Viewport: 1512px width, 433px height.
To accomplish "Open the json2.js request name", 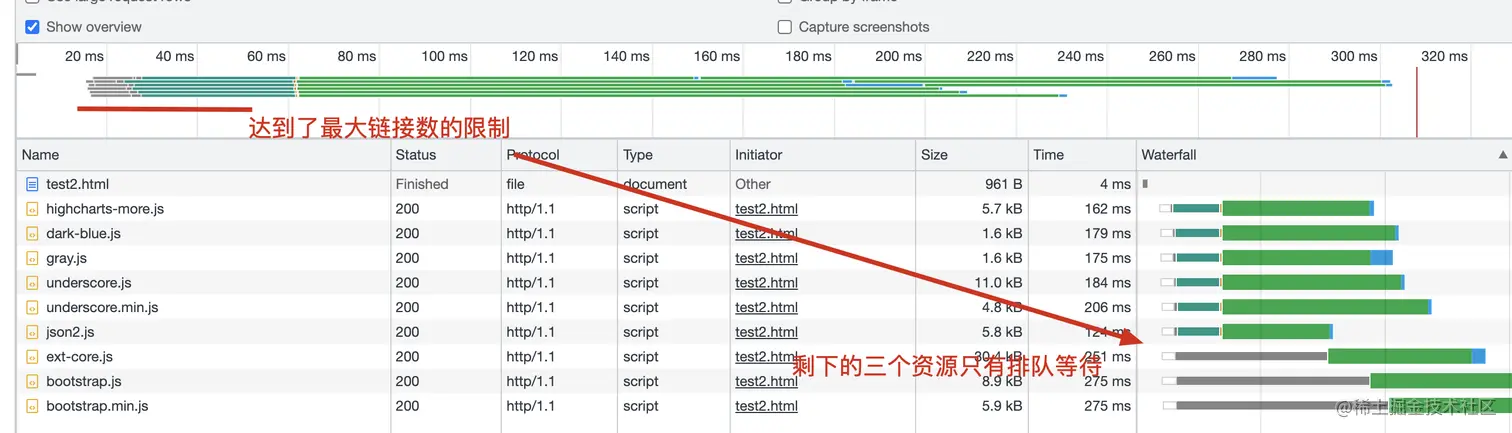I will 70,332.
